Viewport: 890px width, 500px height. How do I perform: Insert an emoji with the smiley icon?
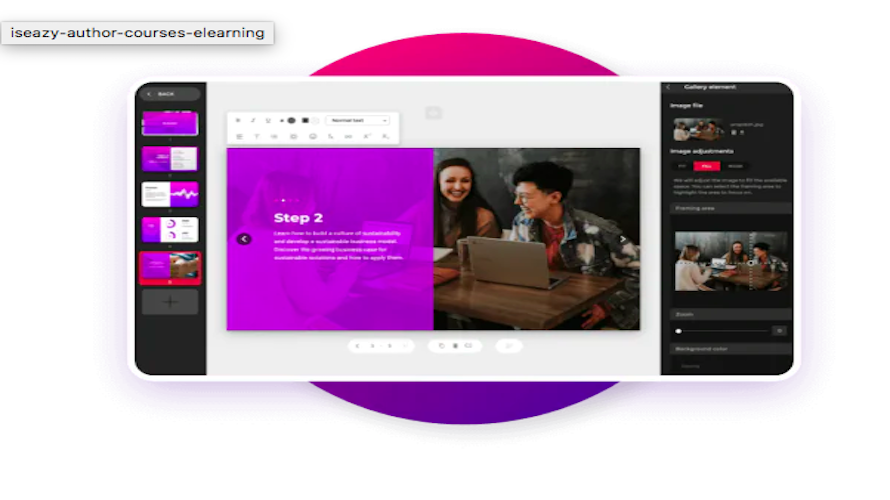click(x=313, y=136)
